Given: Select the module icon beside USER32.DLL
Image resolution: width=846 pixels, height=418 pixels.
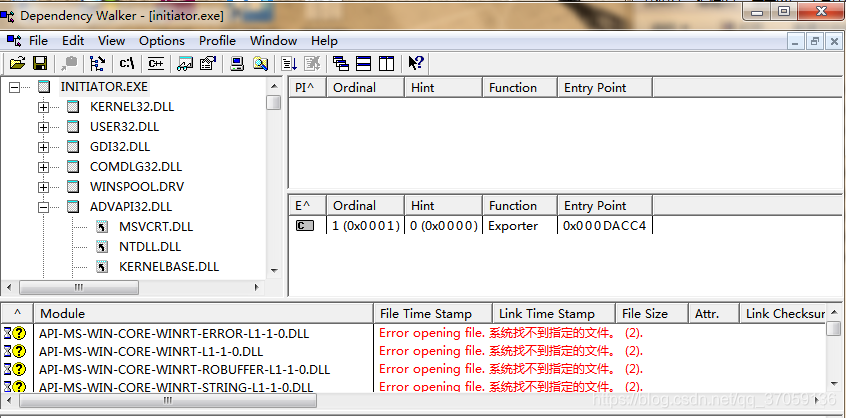Looking at the screenshot, I should [x=73, y=127].
